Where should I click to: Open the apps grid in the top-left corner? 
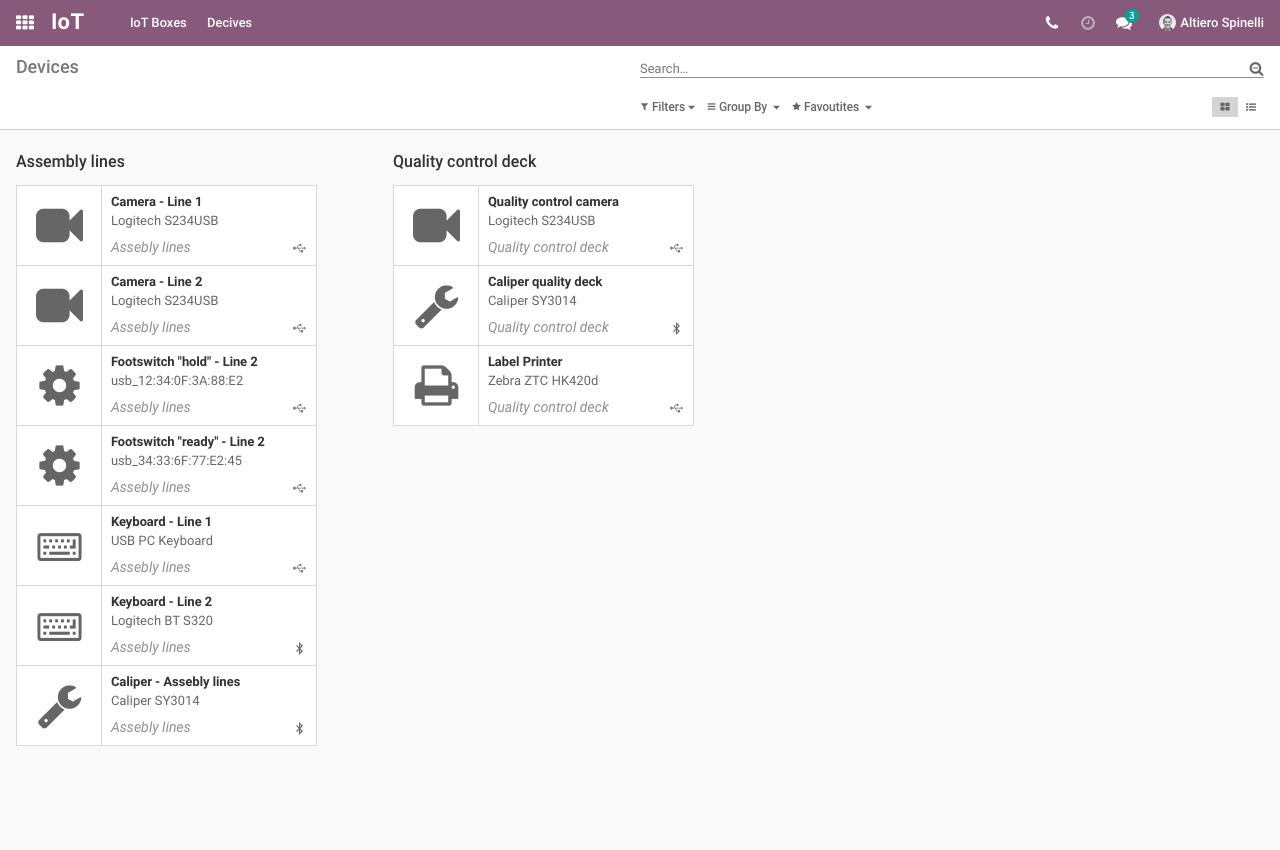(24, 22)
